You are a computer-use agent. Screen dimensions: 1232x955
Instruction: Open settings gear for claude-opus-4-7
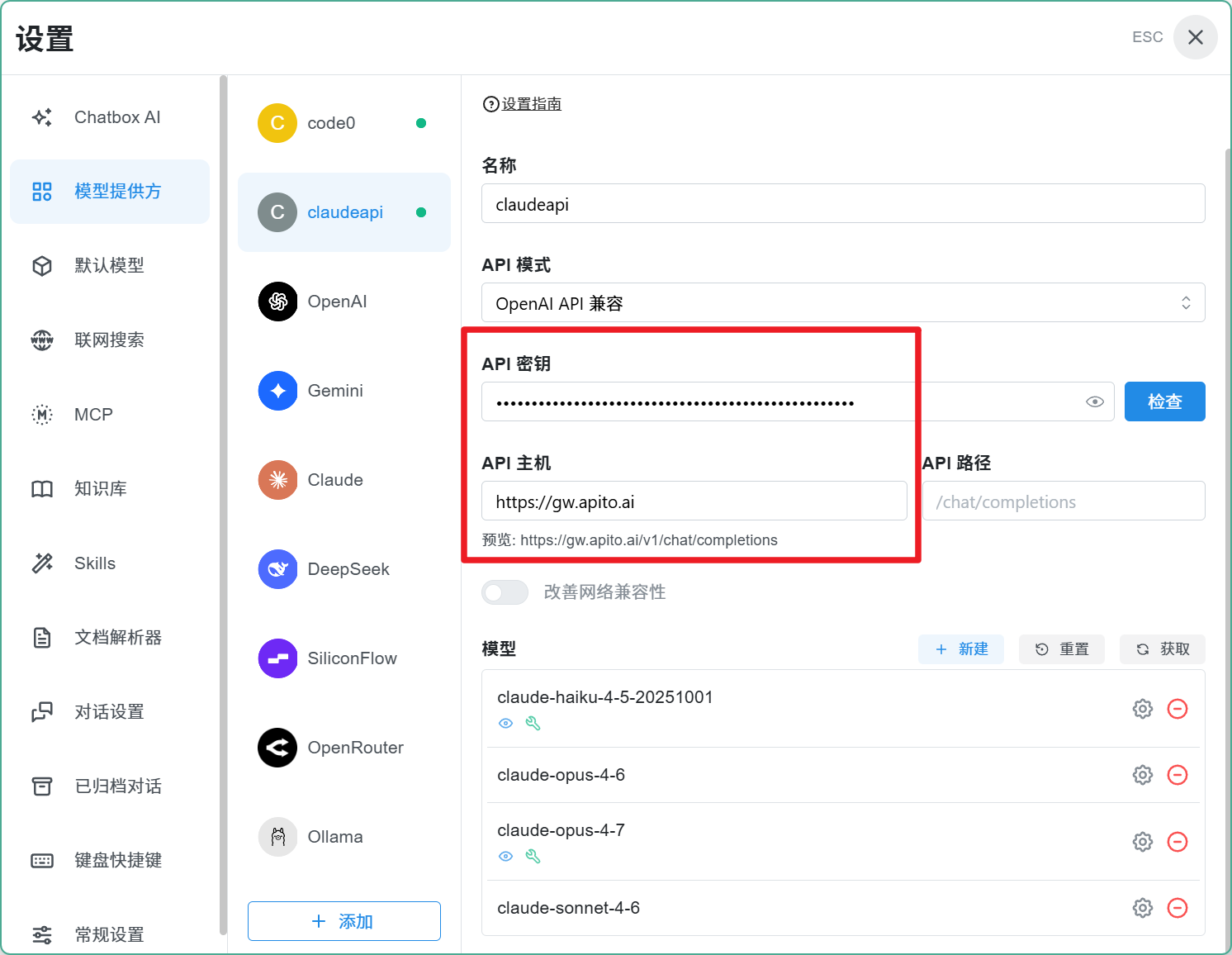pos(1143,842)
